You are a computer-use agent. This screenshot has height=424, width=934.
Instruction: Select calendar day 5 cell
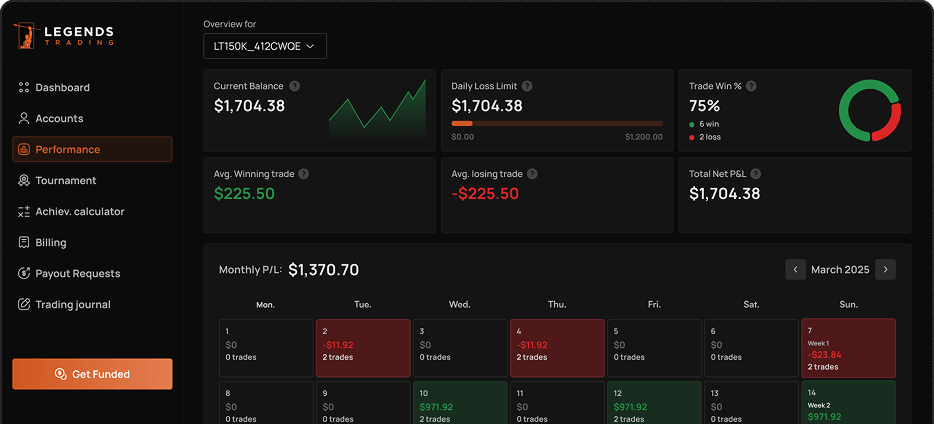click(x=655, y=348)
